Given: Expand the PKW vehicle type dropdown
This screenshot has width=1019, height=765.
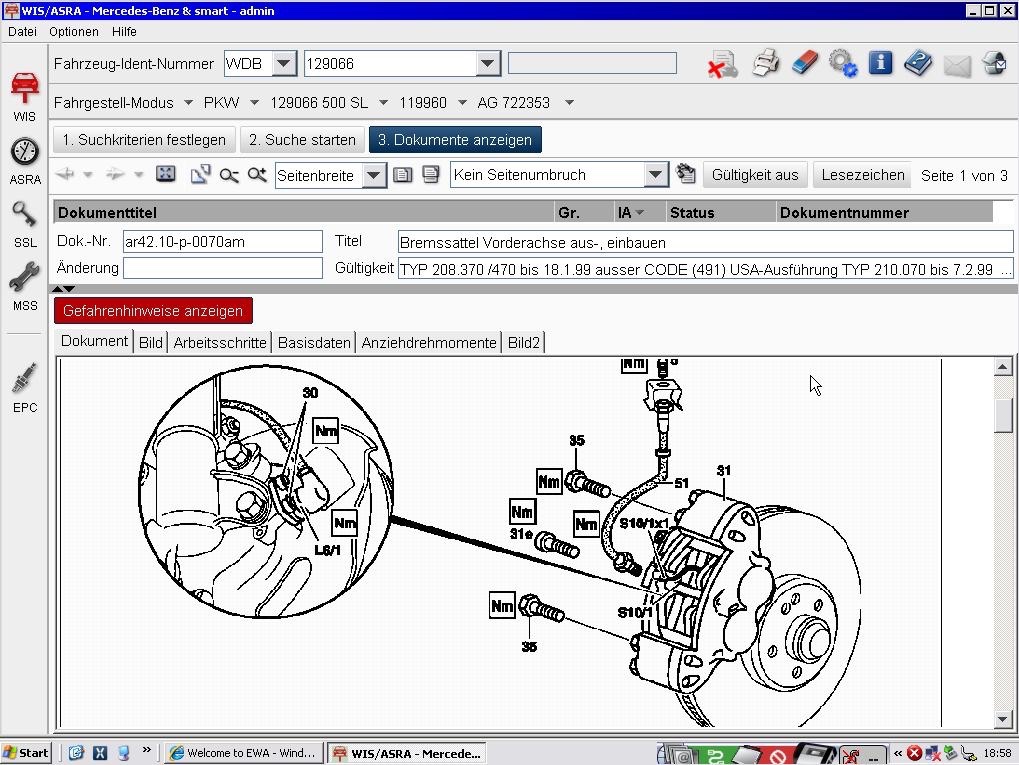Looking at the screenshot, I should tap(255, 103).
